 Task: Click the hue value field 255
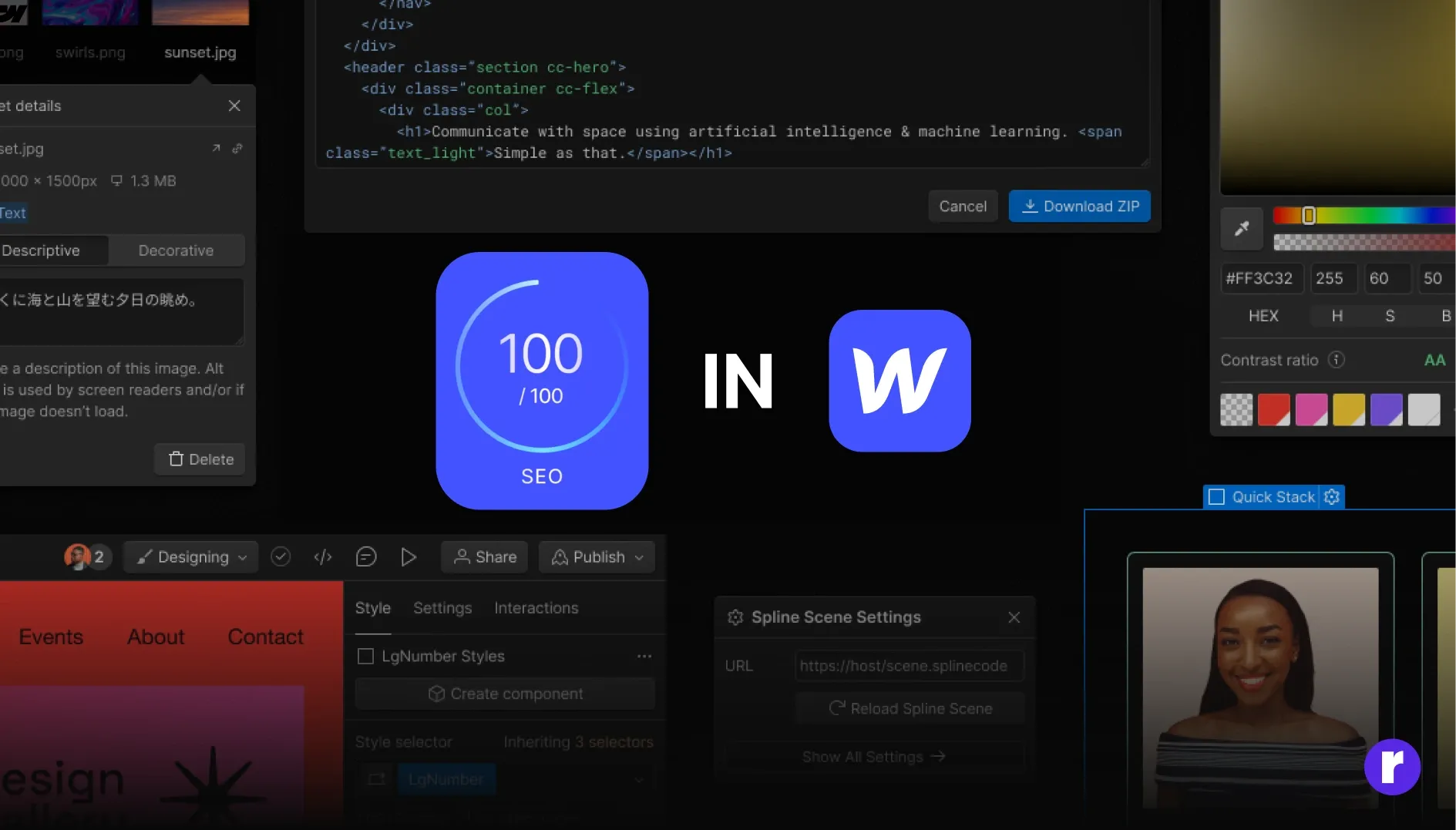[1333, 278]
